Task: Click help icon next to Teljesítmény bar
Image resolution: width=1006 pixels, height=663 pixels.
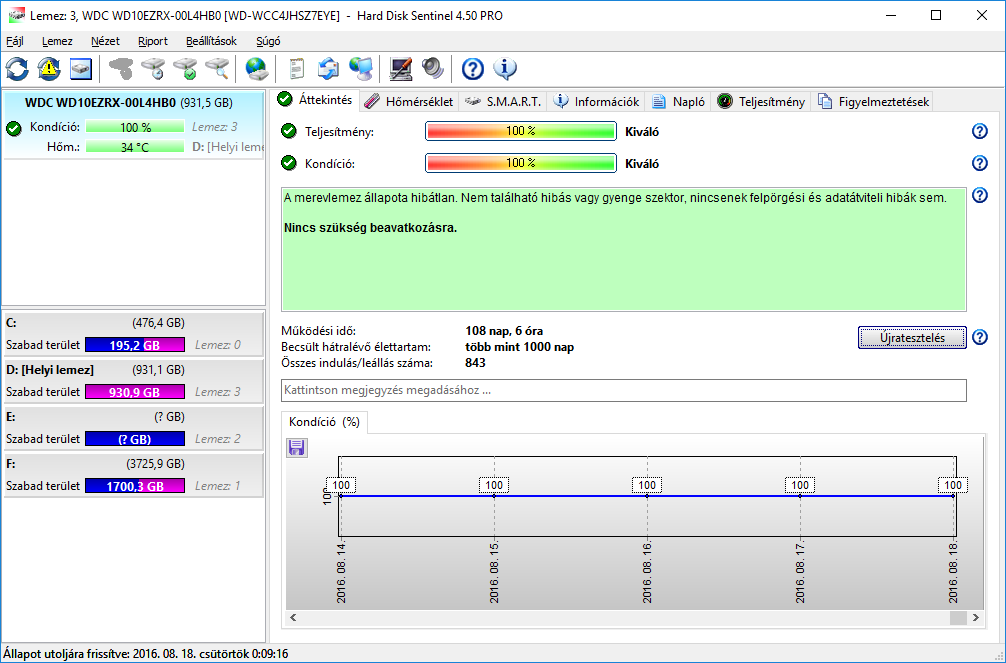Action: tap(979, 132)
